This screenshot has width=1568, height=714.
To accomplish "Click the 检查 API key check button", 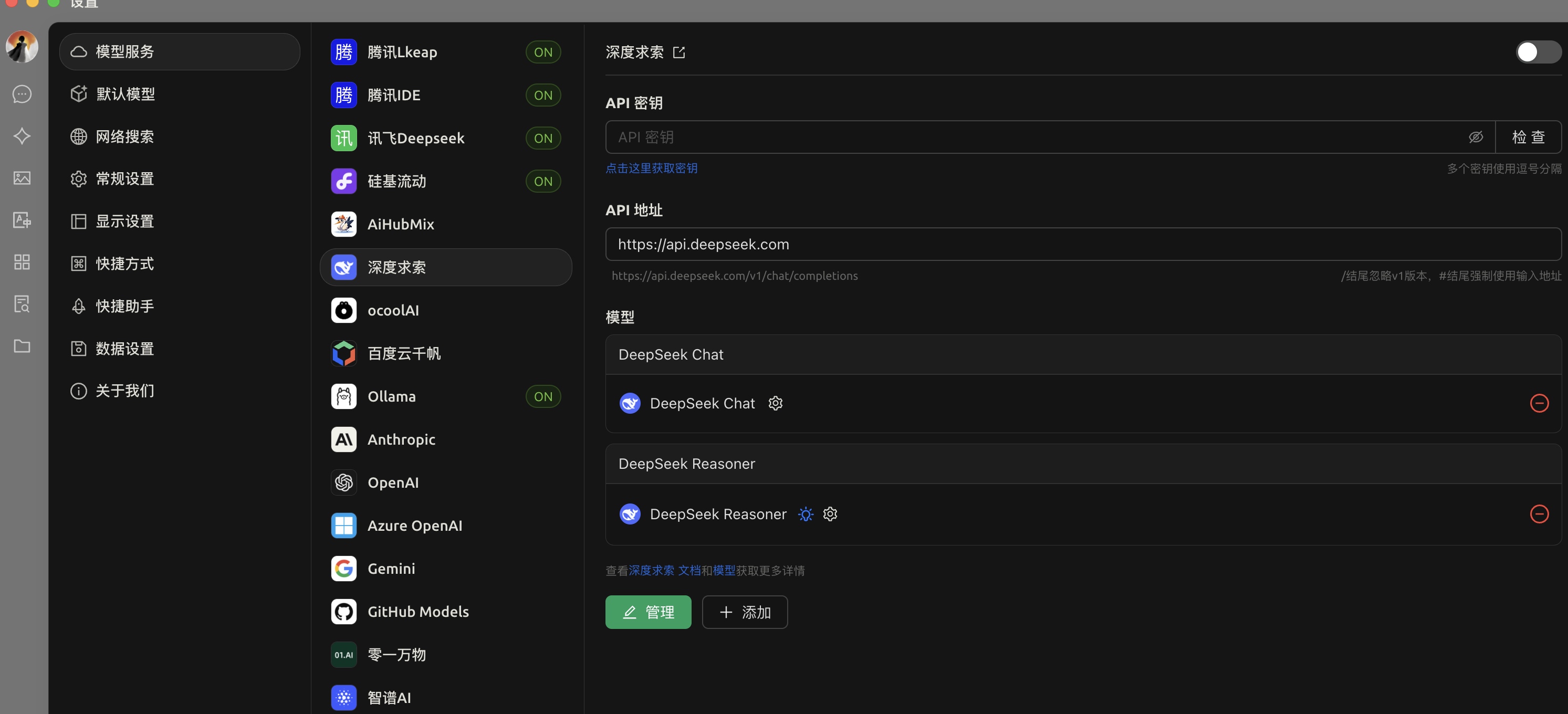I will tap(1529, 137).
